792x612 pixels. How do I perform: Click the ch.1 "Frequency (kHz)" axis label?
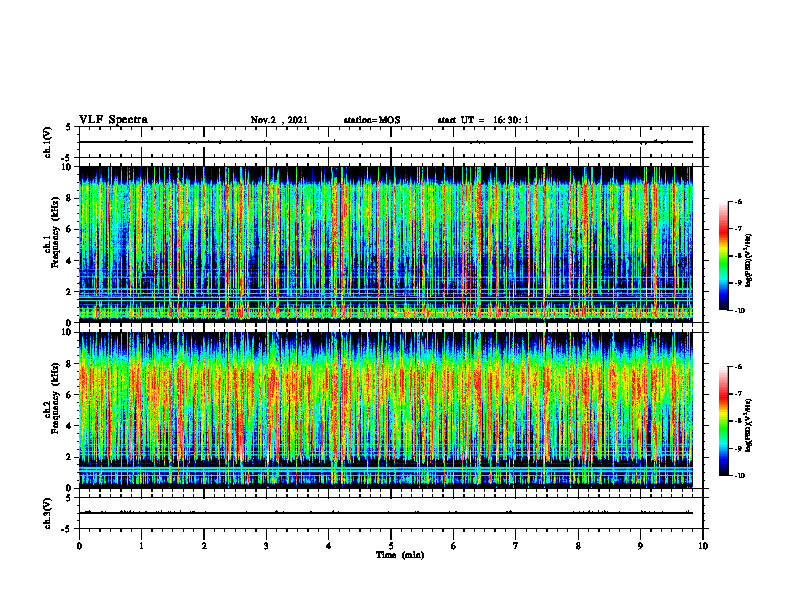click(55, 231)
